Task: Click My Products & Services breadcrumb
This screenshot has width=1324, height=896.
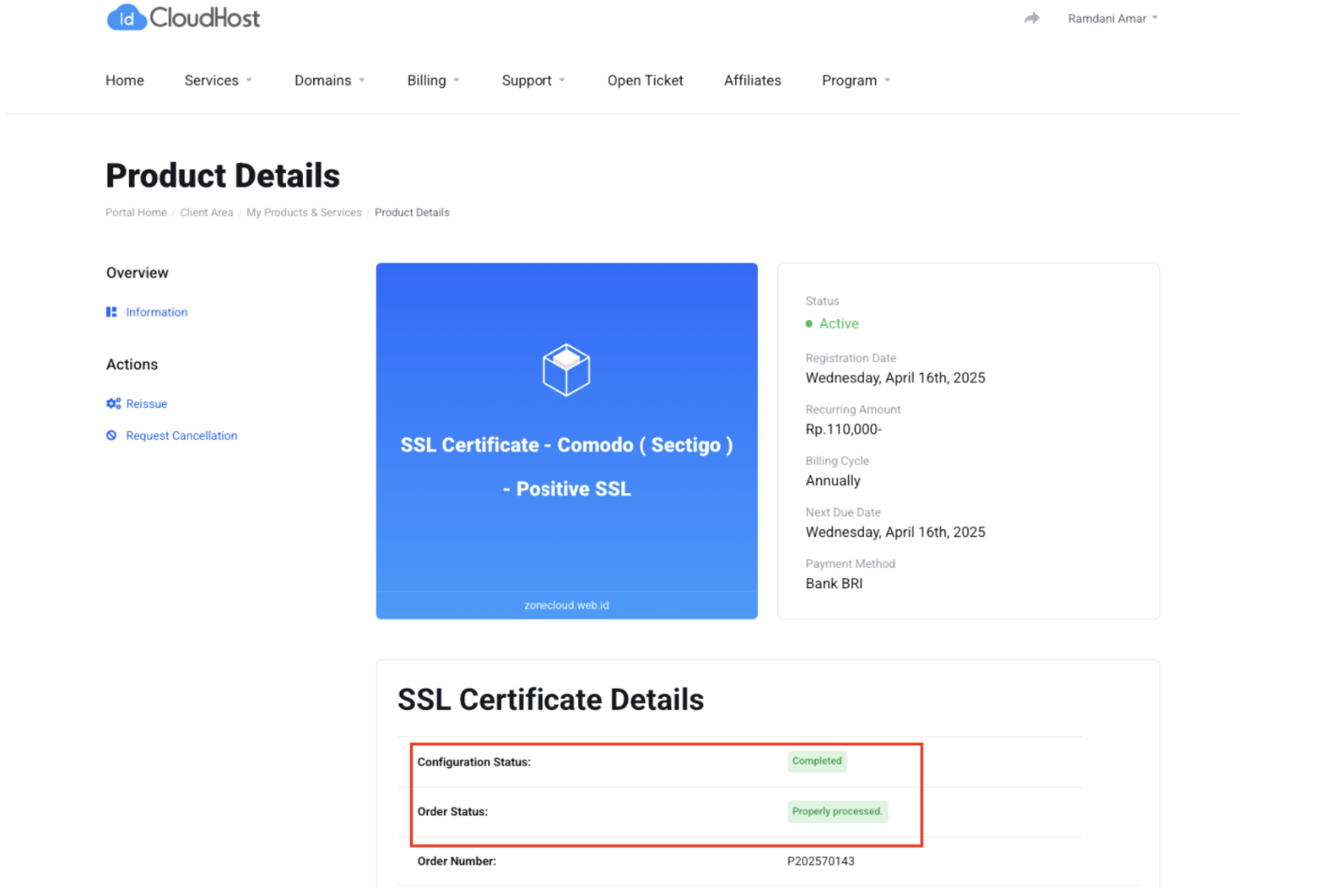Action: (304, 212)
